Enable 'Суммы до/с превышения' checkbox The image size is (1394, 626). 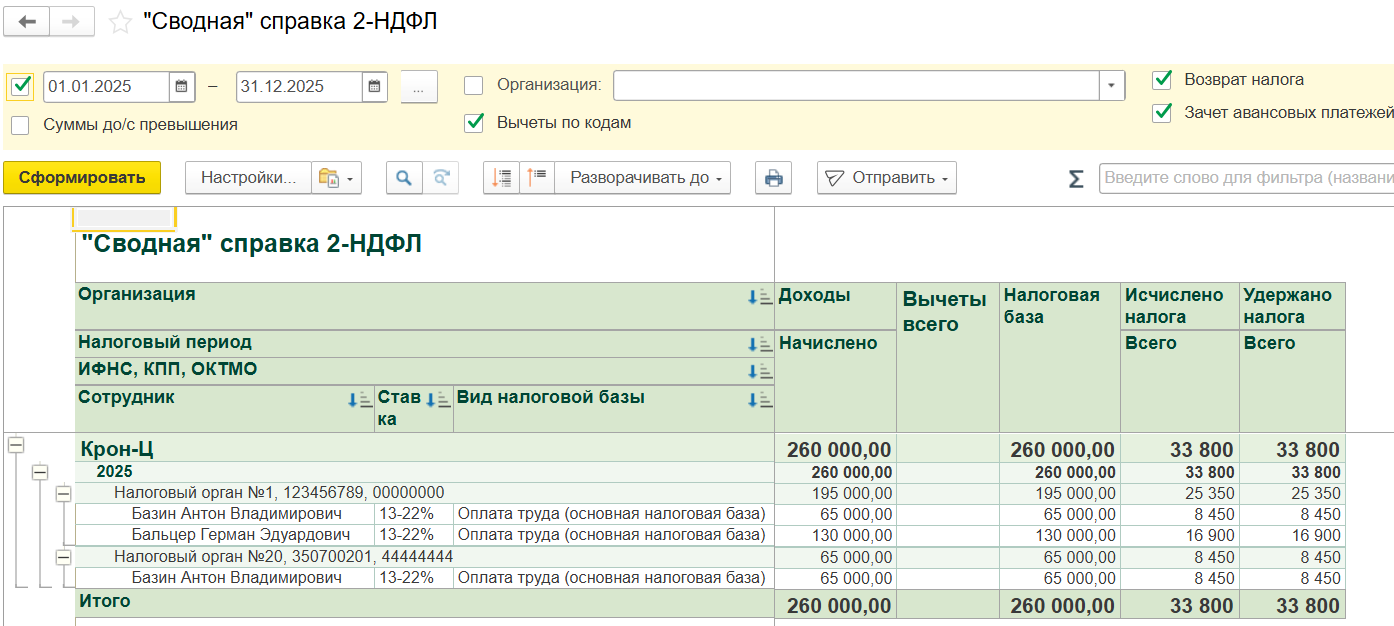pyautogui.click(x=20, y=125)
